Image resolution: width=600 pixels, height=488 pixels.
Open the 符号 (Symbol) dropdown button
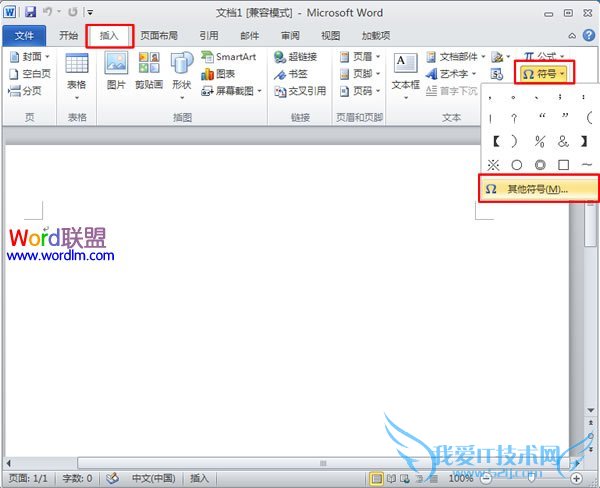tap(545, 73)
